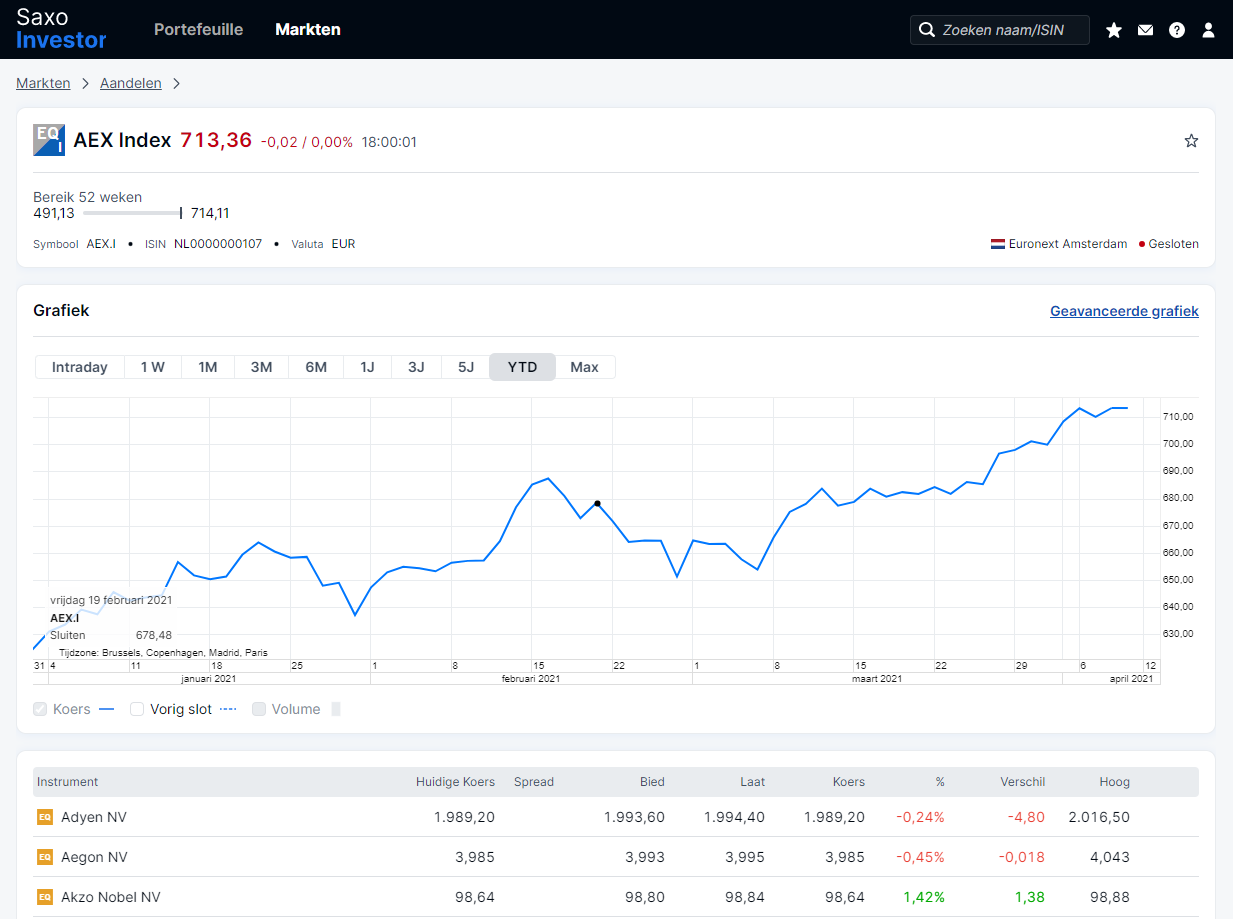Screen dimensions: 1233x919
Task: Go to Aandelen breadcrumb link
Action: 131,83
